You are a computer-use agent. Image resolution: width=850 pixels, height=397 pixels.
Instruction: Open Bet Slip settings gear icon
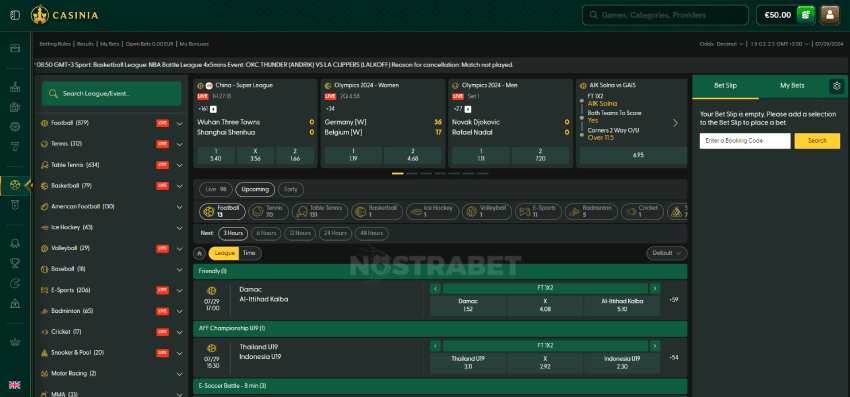[x=836, y=86]
